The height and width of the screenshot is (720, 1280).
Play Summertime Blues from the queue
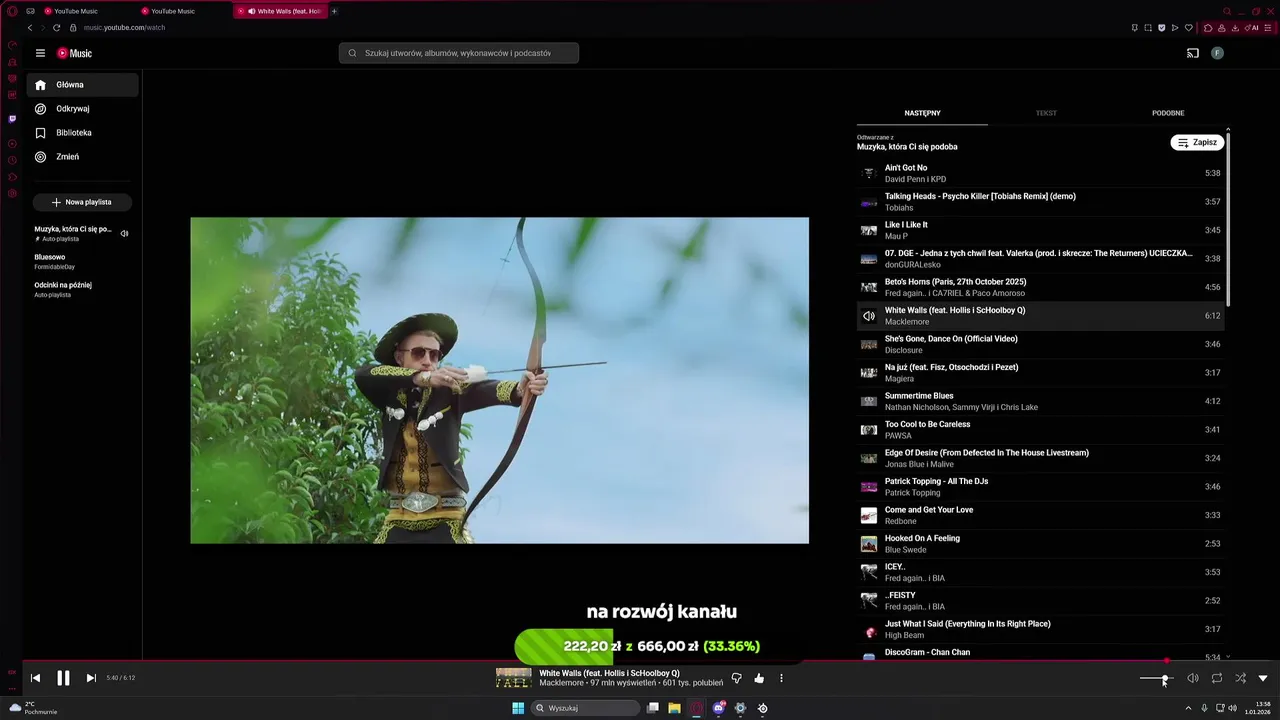coord(1040,401)
